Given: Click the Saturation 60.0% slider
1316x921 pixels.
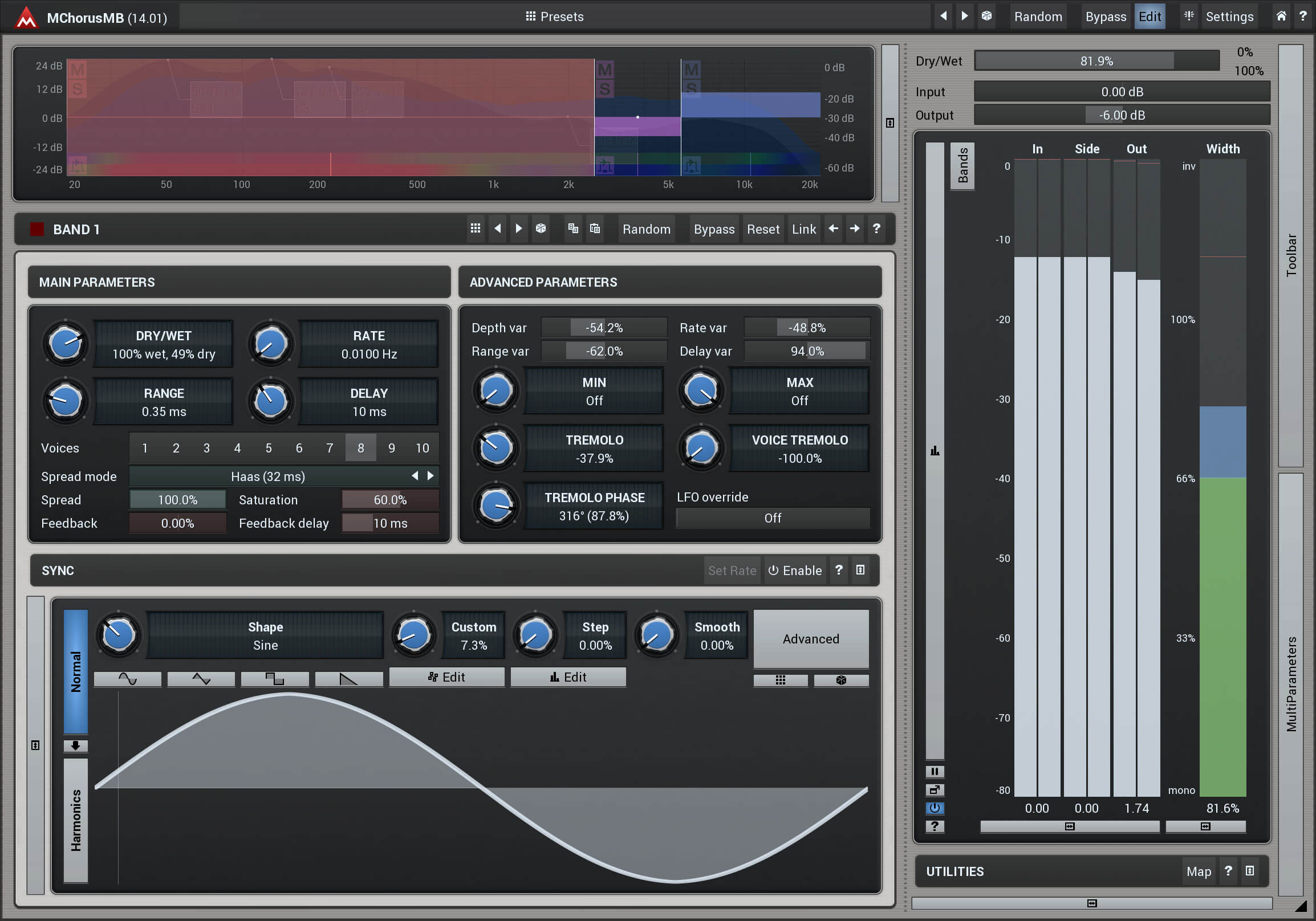Looking at the screenshot, I should (x=391, y=500).
